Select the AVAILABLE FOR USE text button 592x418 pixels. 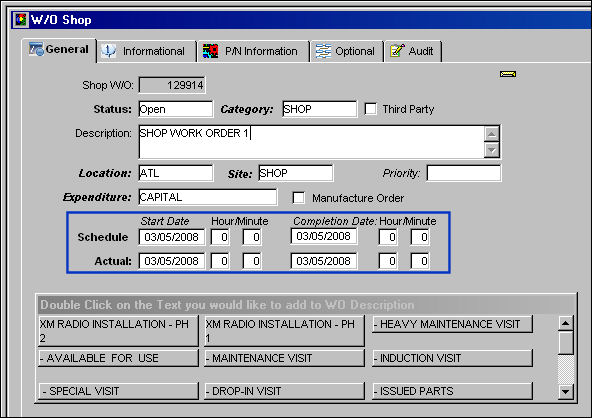(x=118, y=358)
